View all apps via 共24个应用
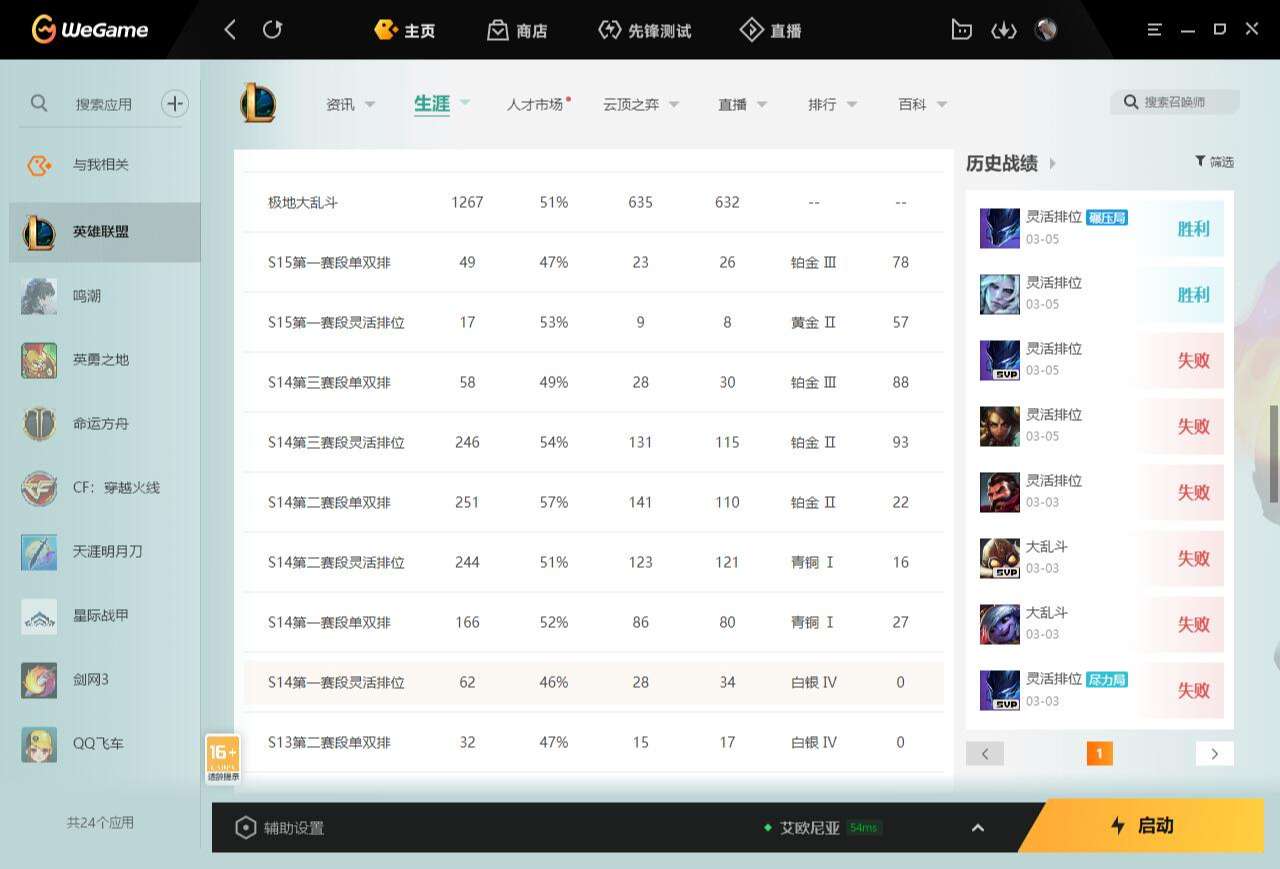 pyautogui.click(x=100, y=823)
